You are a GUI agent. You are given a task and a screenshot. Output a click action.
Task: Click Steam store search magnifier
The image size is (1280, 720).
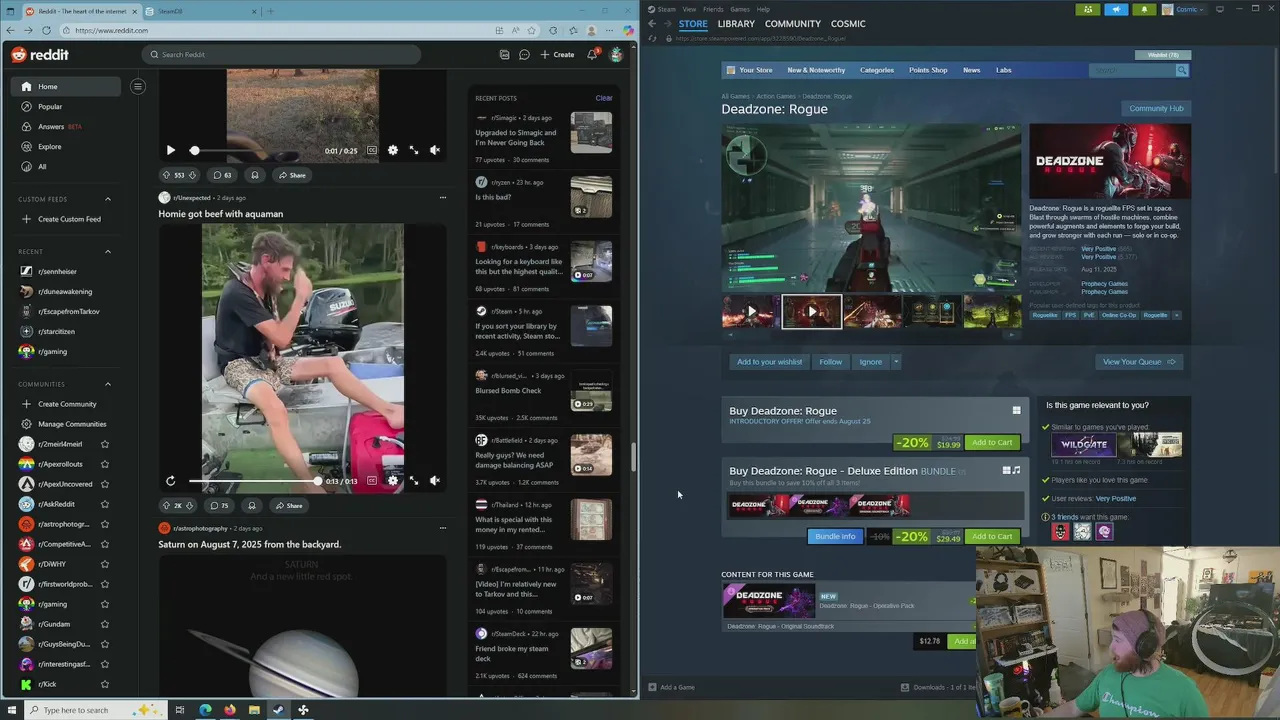[1182, 70]
